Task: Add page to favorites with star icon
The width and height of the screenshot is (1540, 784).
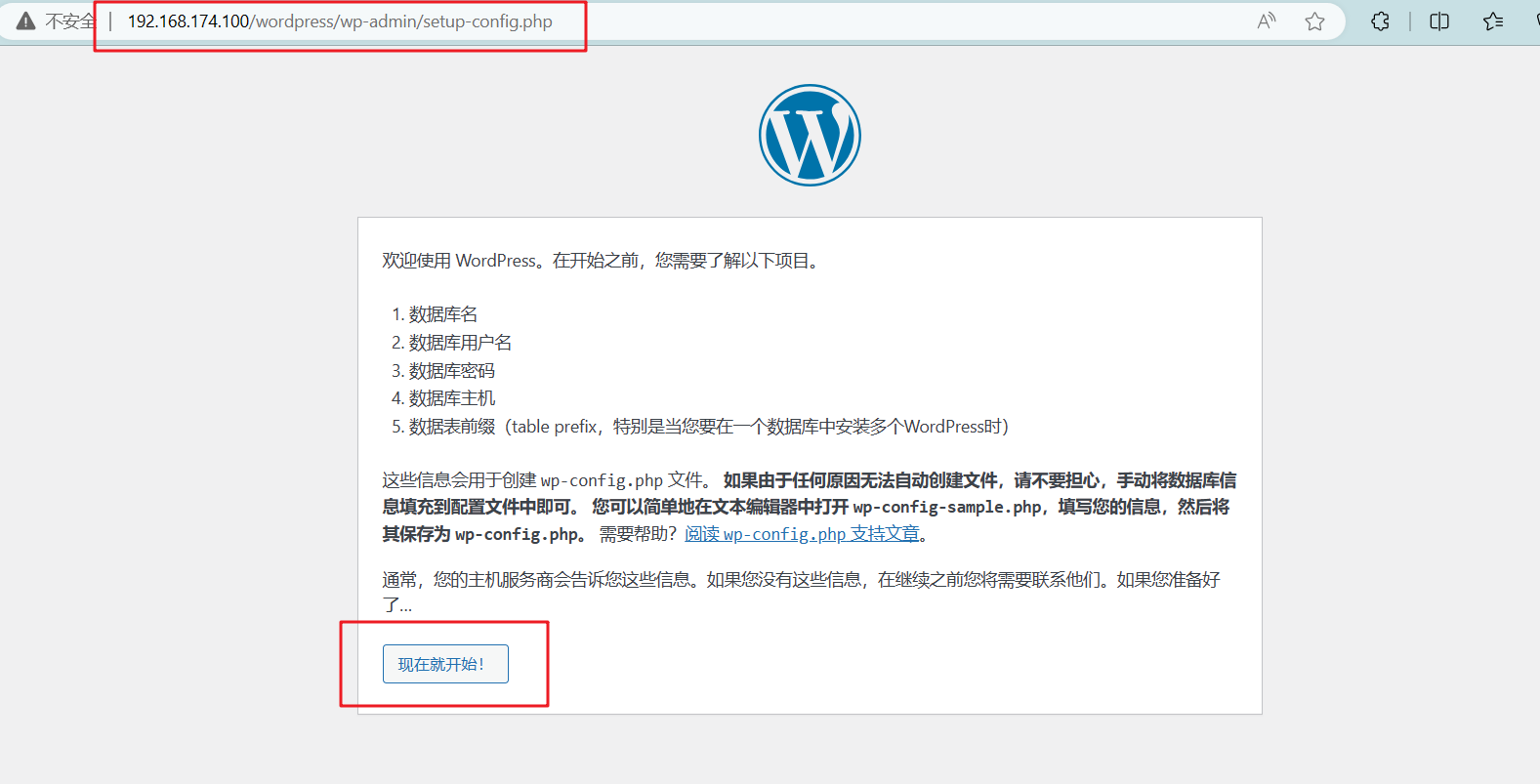Action: [1315, 21]
